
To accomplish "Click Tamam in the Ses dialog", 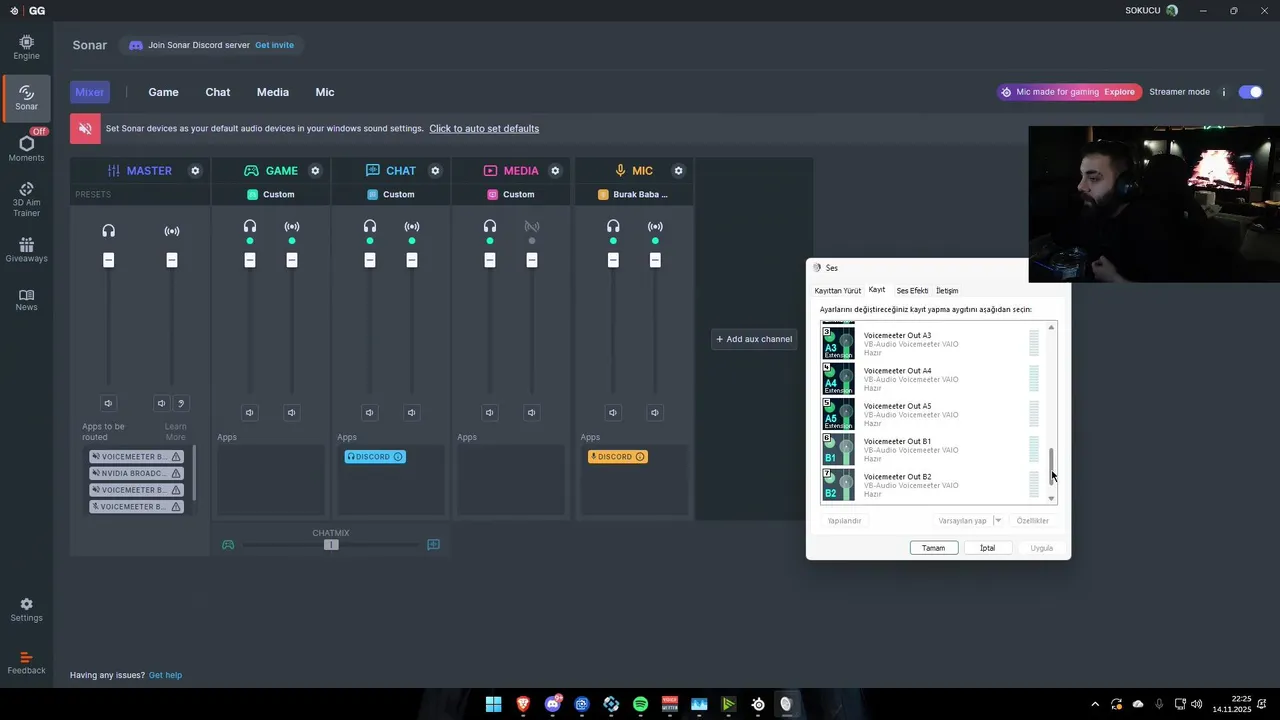I will click(934, 548).
